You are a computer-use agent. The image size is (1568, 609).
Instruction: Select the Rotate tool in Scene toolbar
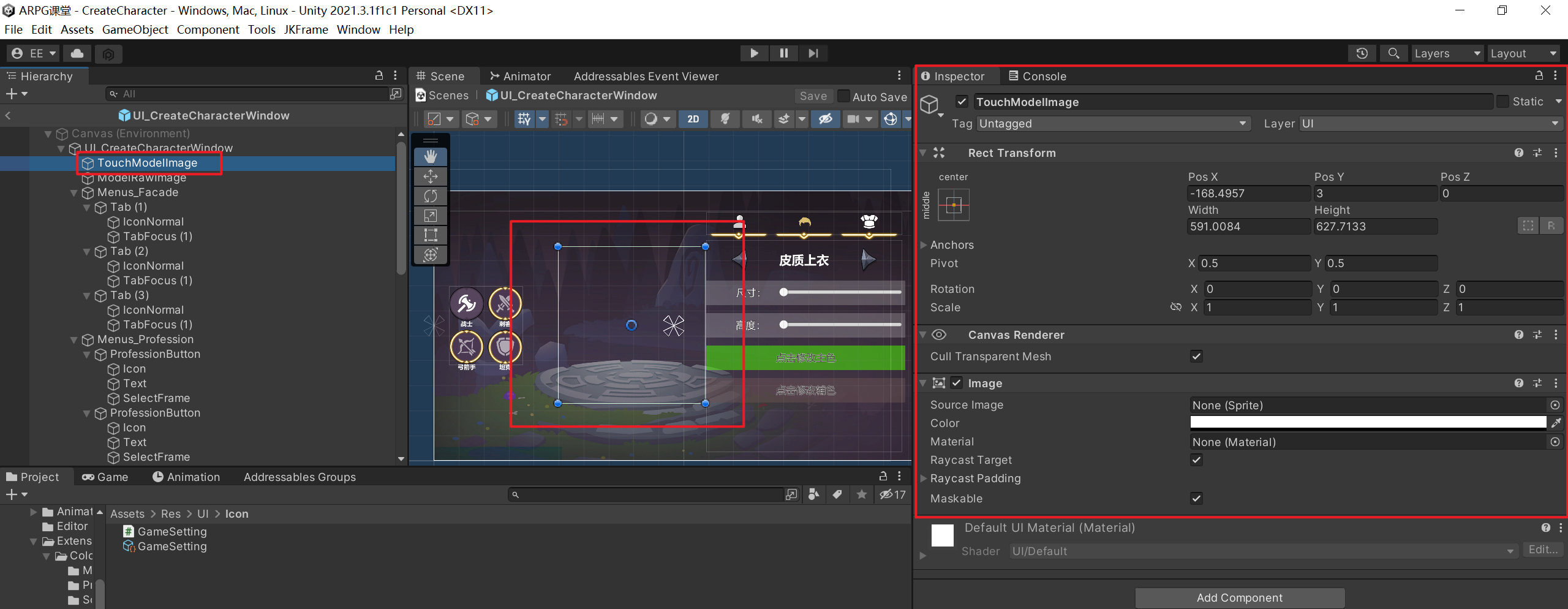(x=431, y=196)
